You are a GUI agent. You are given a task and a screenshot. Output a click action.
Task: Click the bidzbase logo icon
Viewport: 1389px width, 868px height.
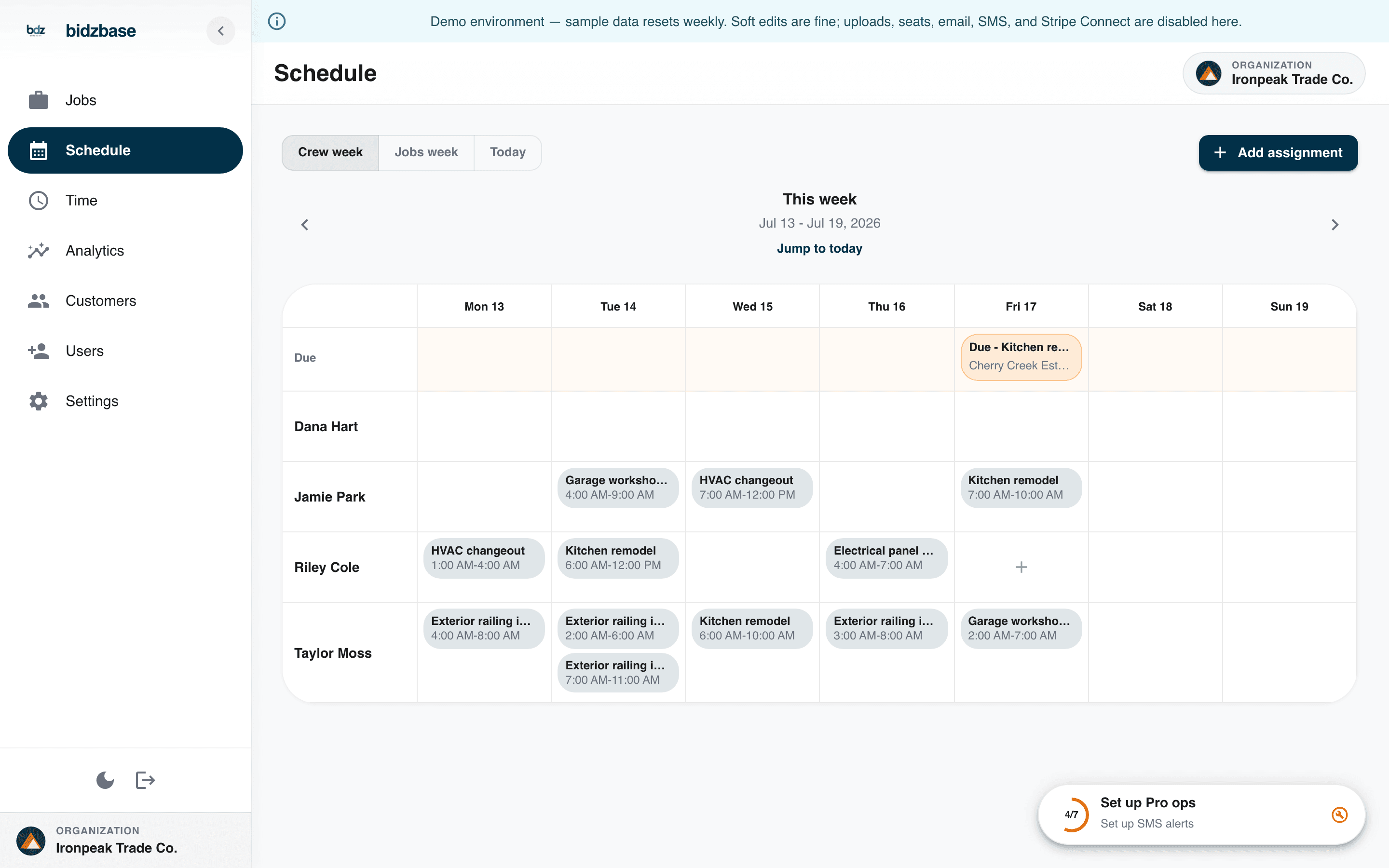coord(36,30)
